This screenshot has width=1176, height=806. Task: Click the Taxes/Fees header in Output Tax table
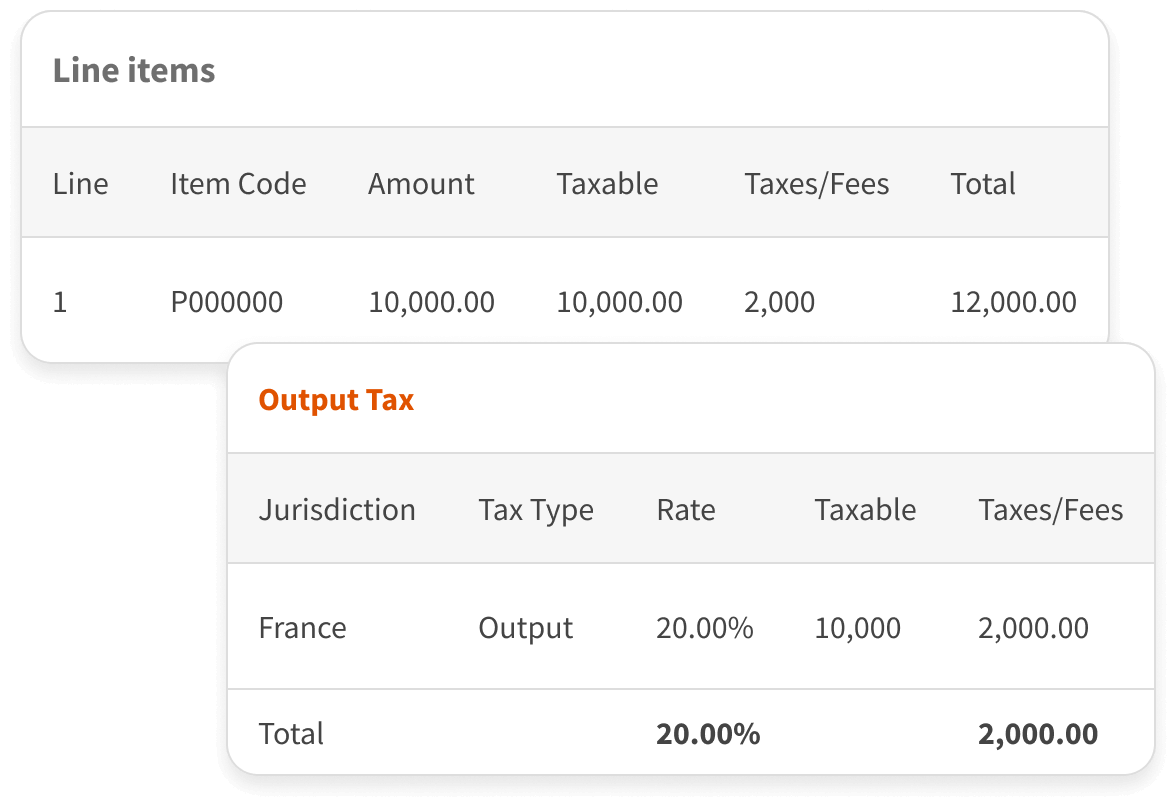pyautogui.click(x=1050, y=510)
